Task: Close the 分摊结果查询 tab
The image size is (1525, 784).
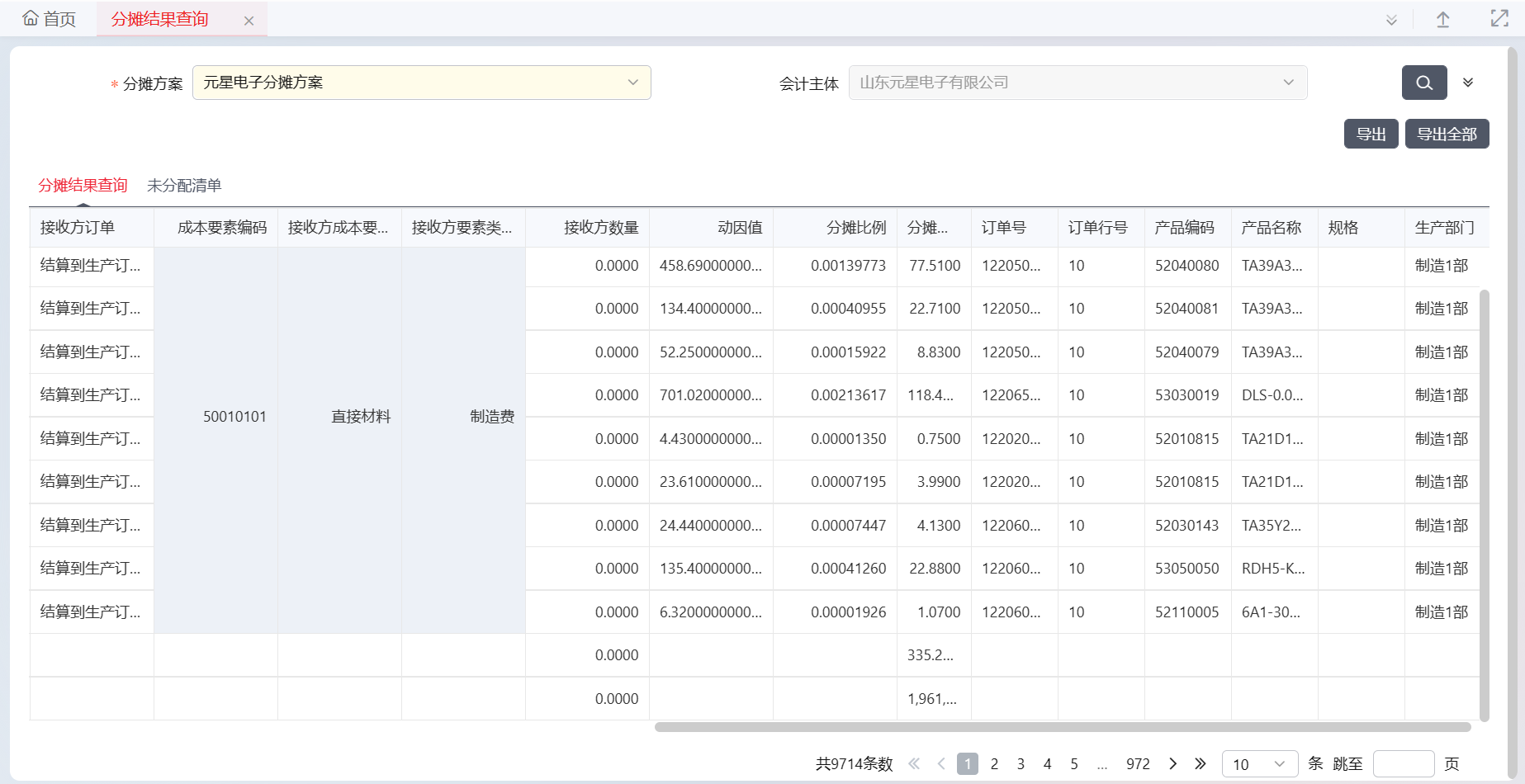Action: (249, 19)
